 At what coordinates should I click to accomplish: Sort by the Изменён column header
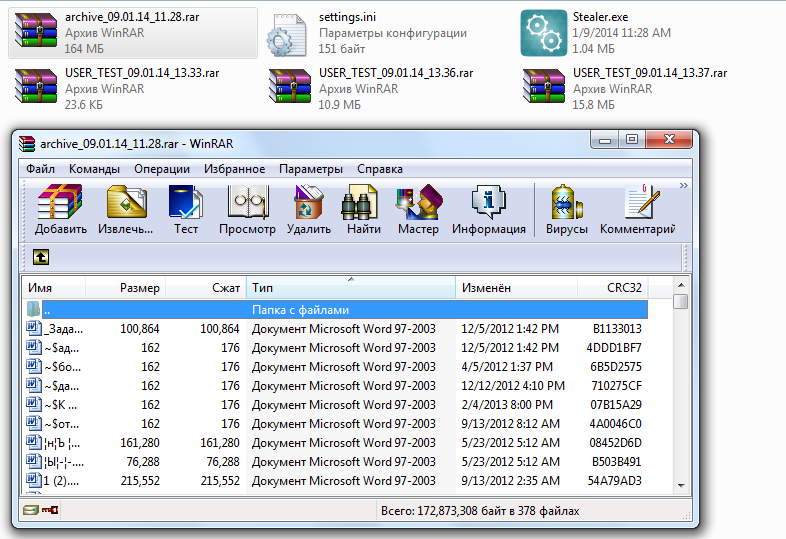[516, 288]
